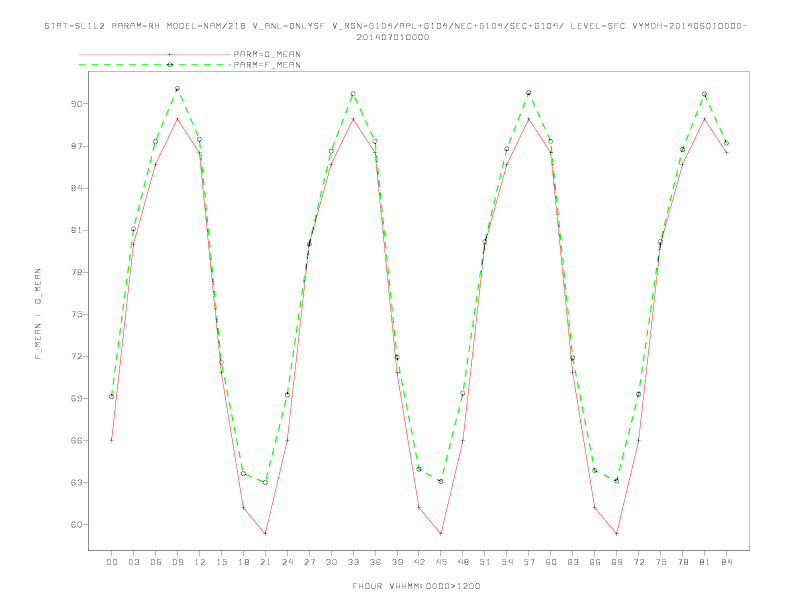Click the x-axis tick label 84
Screen dimensions: 792x612
[727, 562]
